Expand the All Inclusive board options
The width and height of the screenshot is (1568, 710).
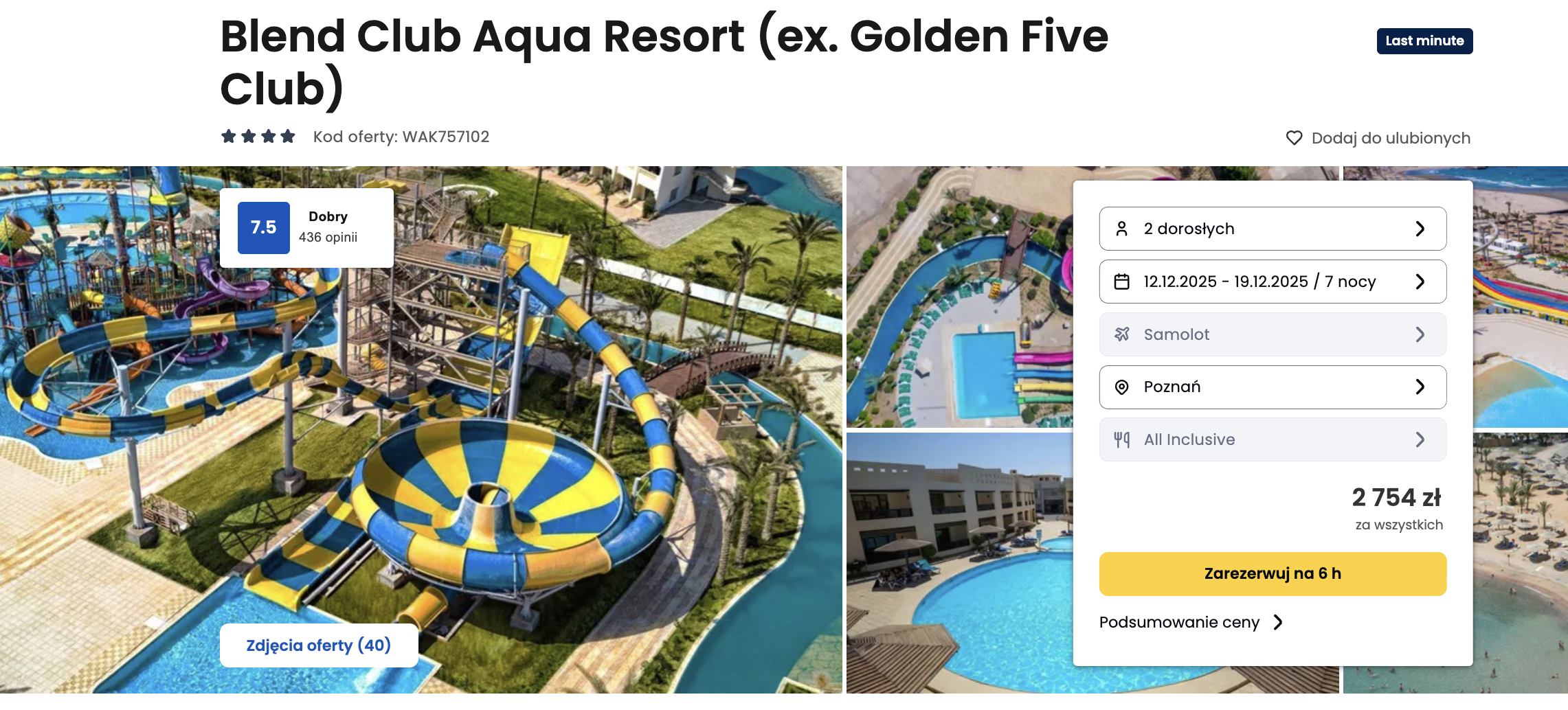click(1273, 439)
